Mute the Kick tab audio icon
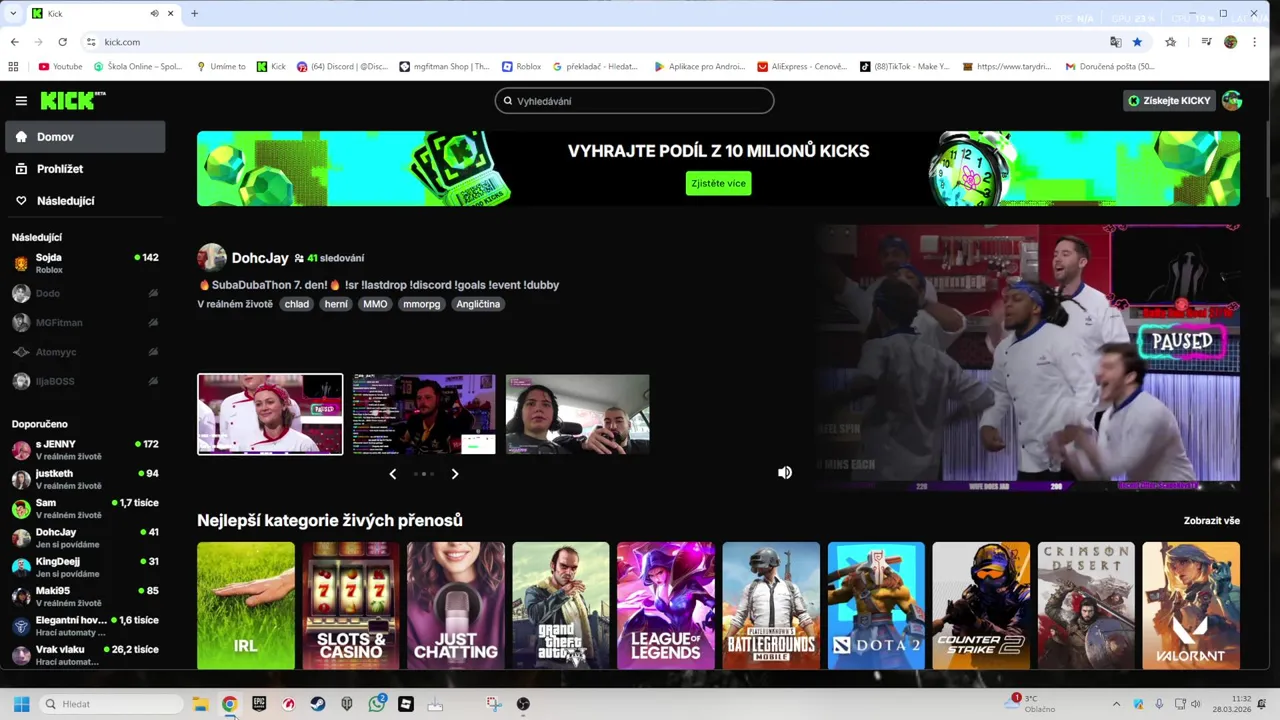Image resolution: width=1280 pixels, height=720 pixels. [x=154, y=14]
